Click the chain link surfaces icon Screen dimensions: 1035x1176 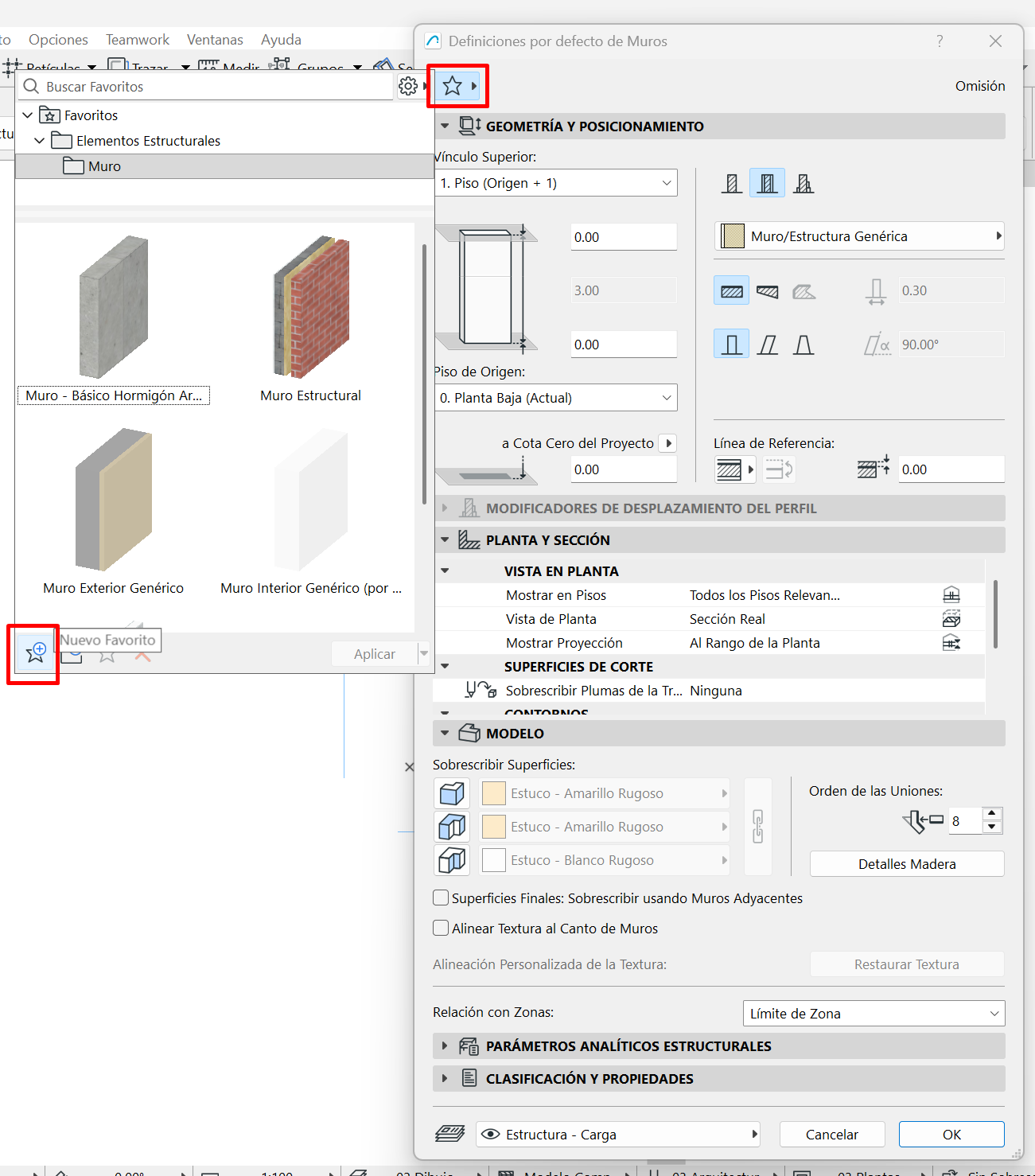pyautogui.click(x=757, y=827)
